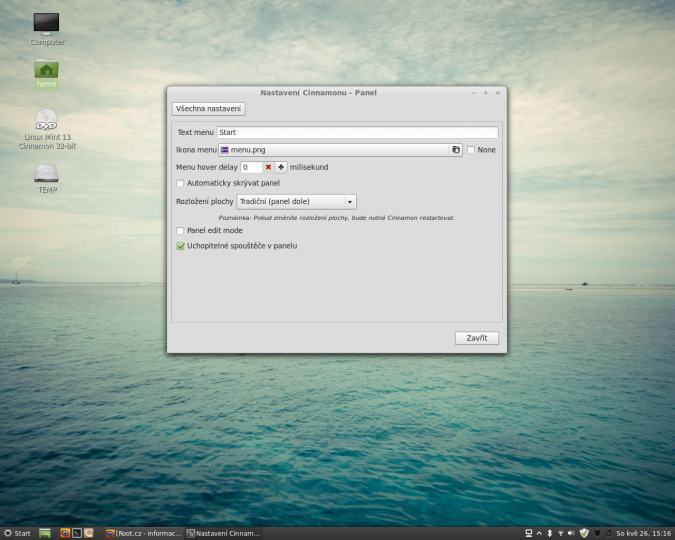
Task: Click the tray icon beside the clock
Action: click(609, 533)
